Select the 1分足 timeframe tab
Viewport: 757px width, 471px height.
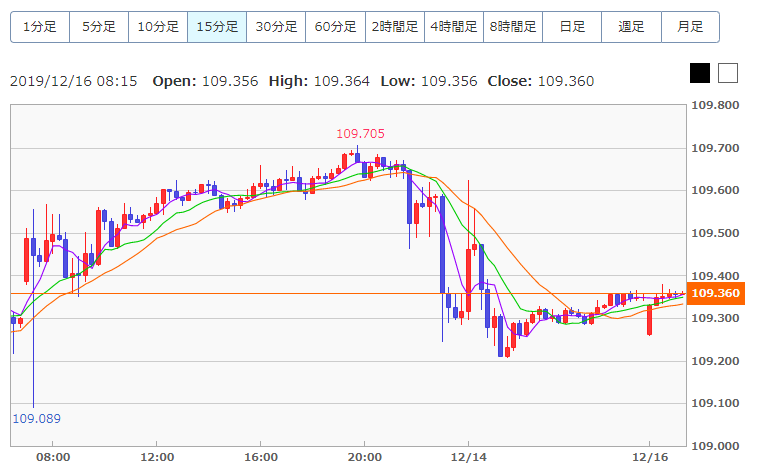(x=40, y=27)
